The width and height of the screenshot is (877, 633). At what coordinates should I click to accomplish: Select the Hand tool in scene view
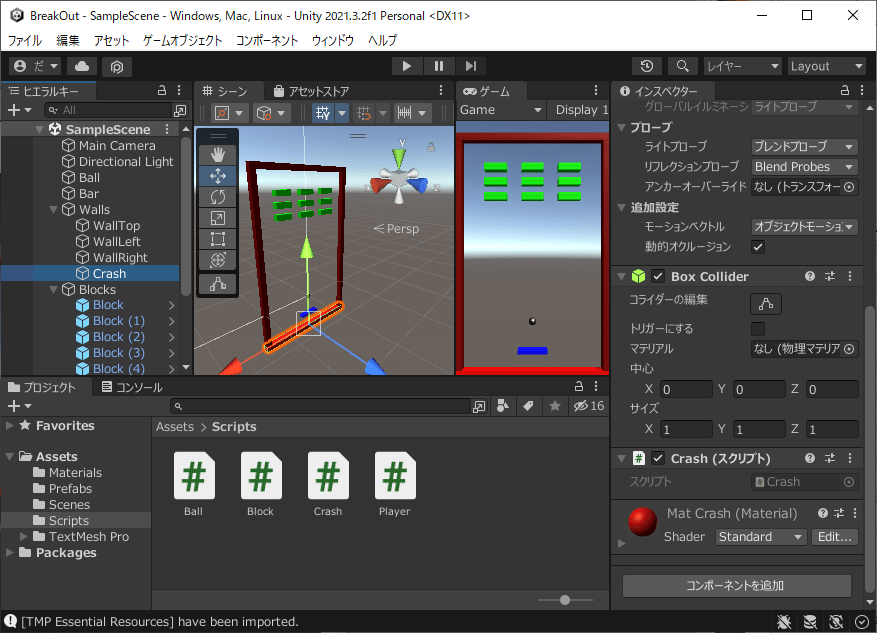[x=218, y=155]
